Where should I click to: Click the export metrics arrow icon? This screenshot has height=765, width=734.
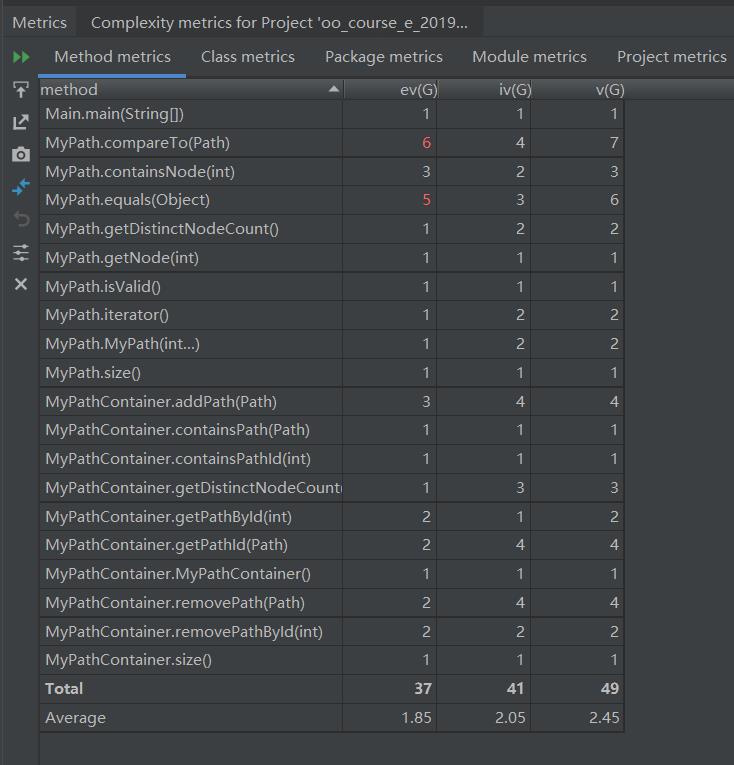[x=21, y=122]
